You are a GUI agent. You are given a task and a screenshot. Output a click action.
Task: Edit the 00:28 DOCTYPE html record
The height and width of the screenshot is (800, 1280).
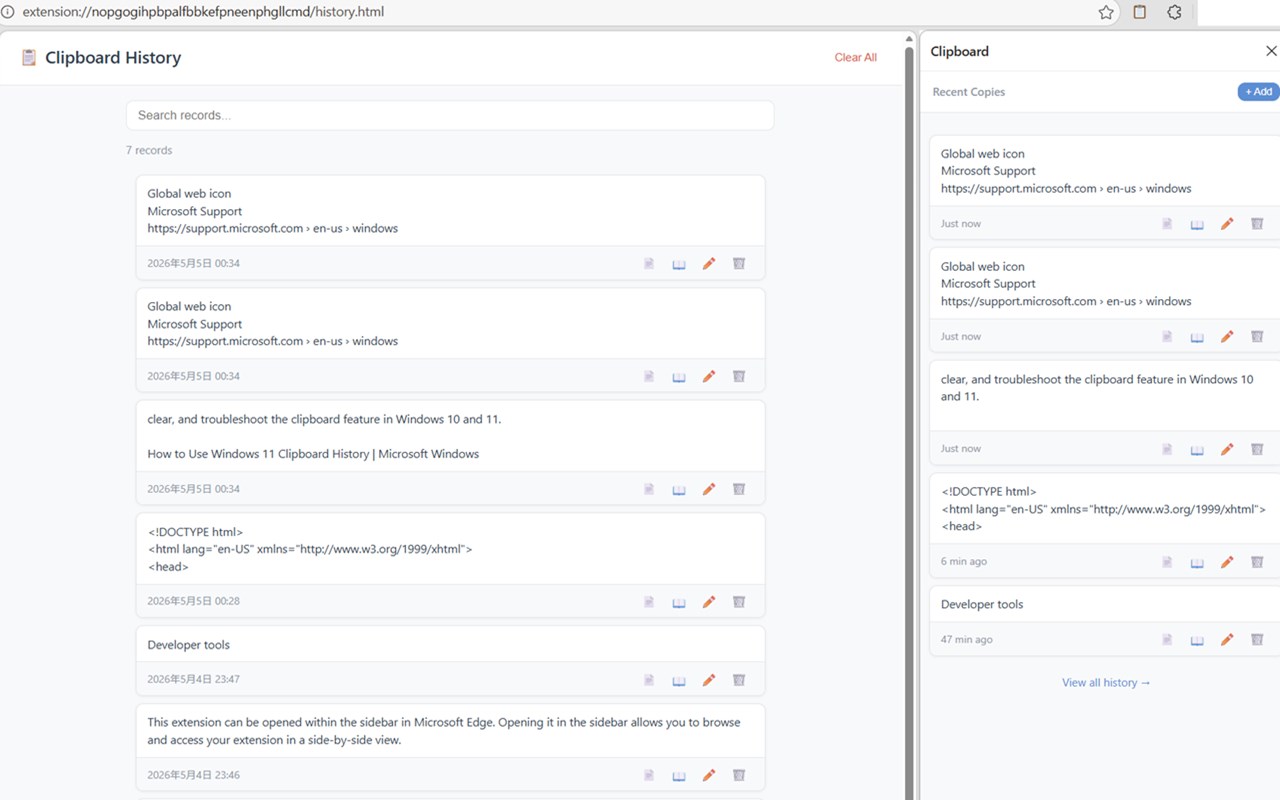(x=709, y=602)
